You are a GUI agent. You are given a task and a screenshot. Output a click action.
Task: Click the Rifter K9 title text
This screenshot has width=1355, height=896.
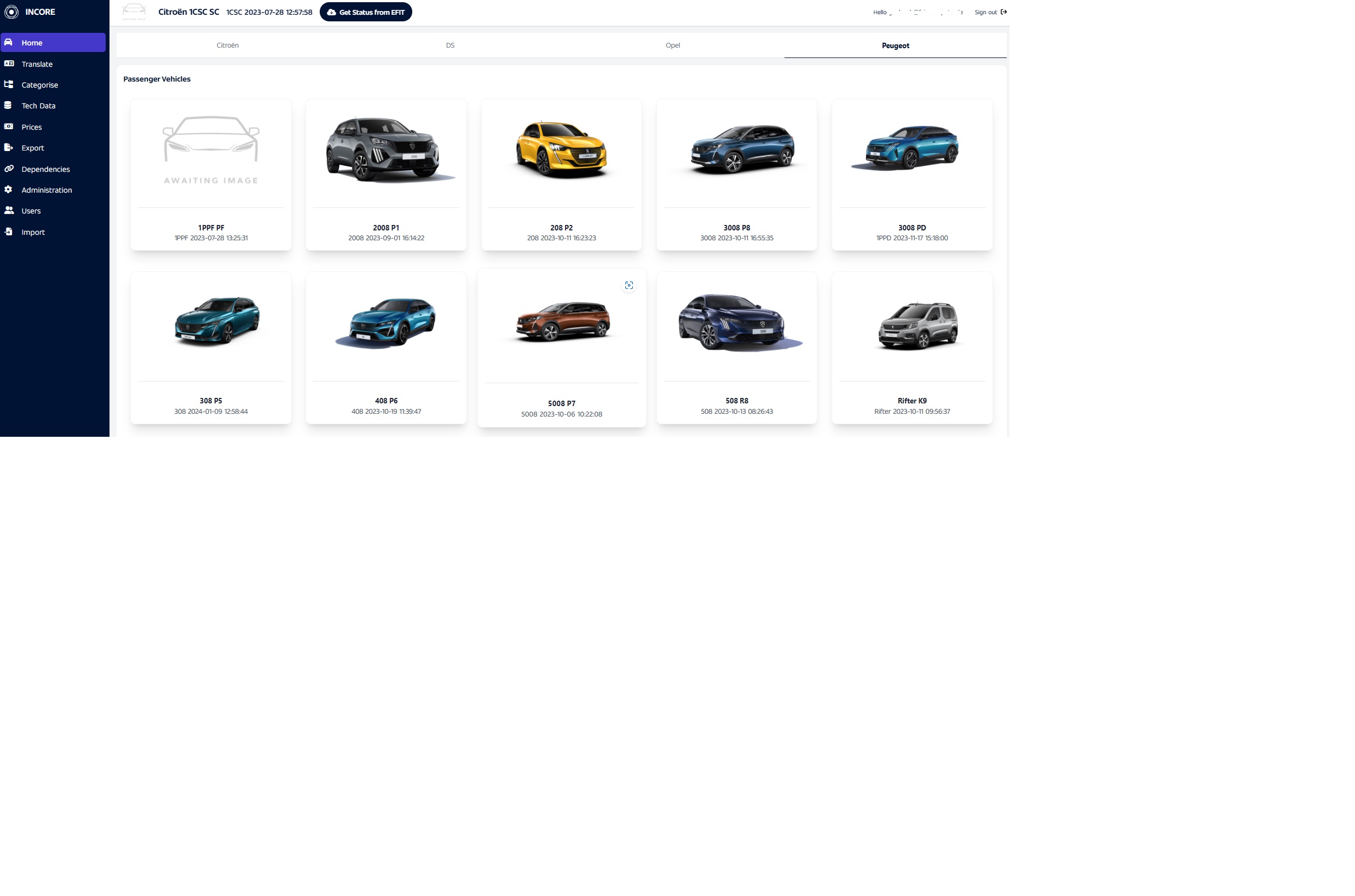[912, 401]
